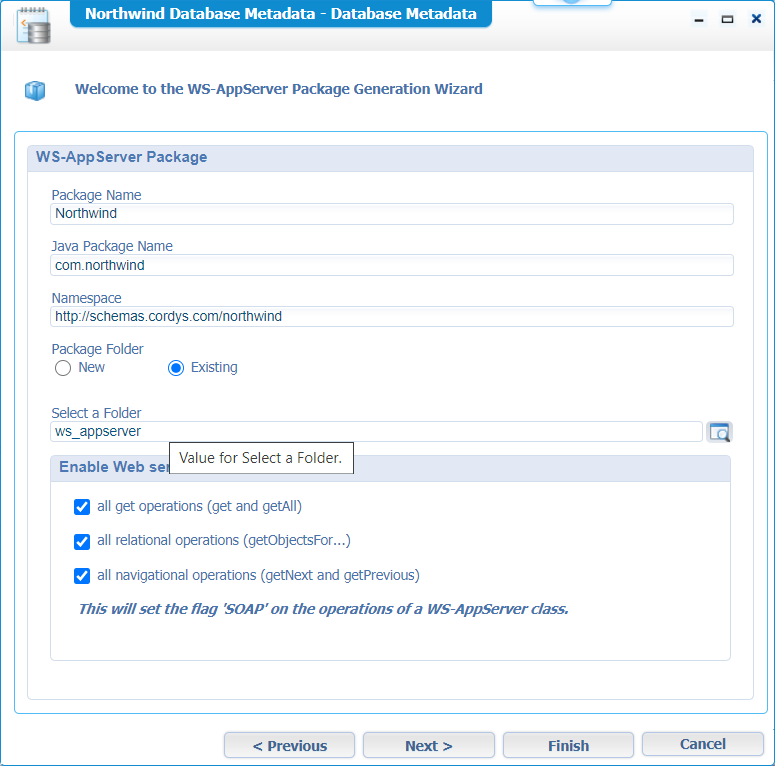Click the 'Select a Folder' label

96,413
